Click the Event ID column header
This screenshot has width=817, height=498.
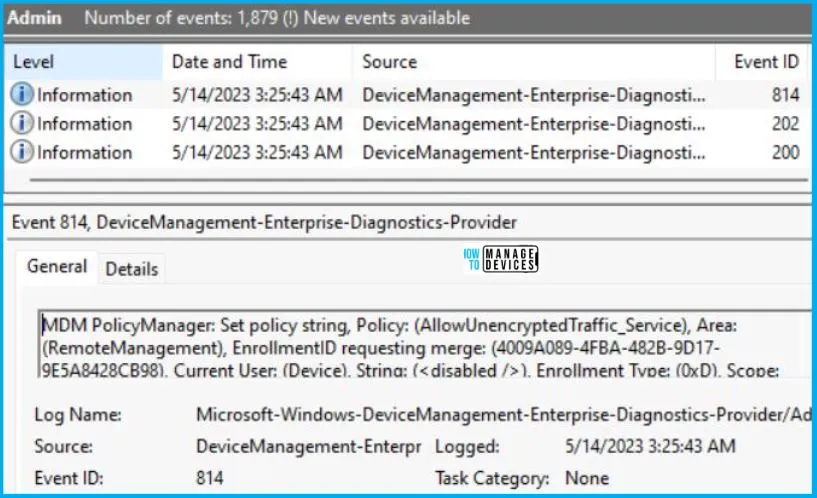click(x=765, y=62)
